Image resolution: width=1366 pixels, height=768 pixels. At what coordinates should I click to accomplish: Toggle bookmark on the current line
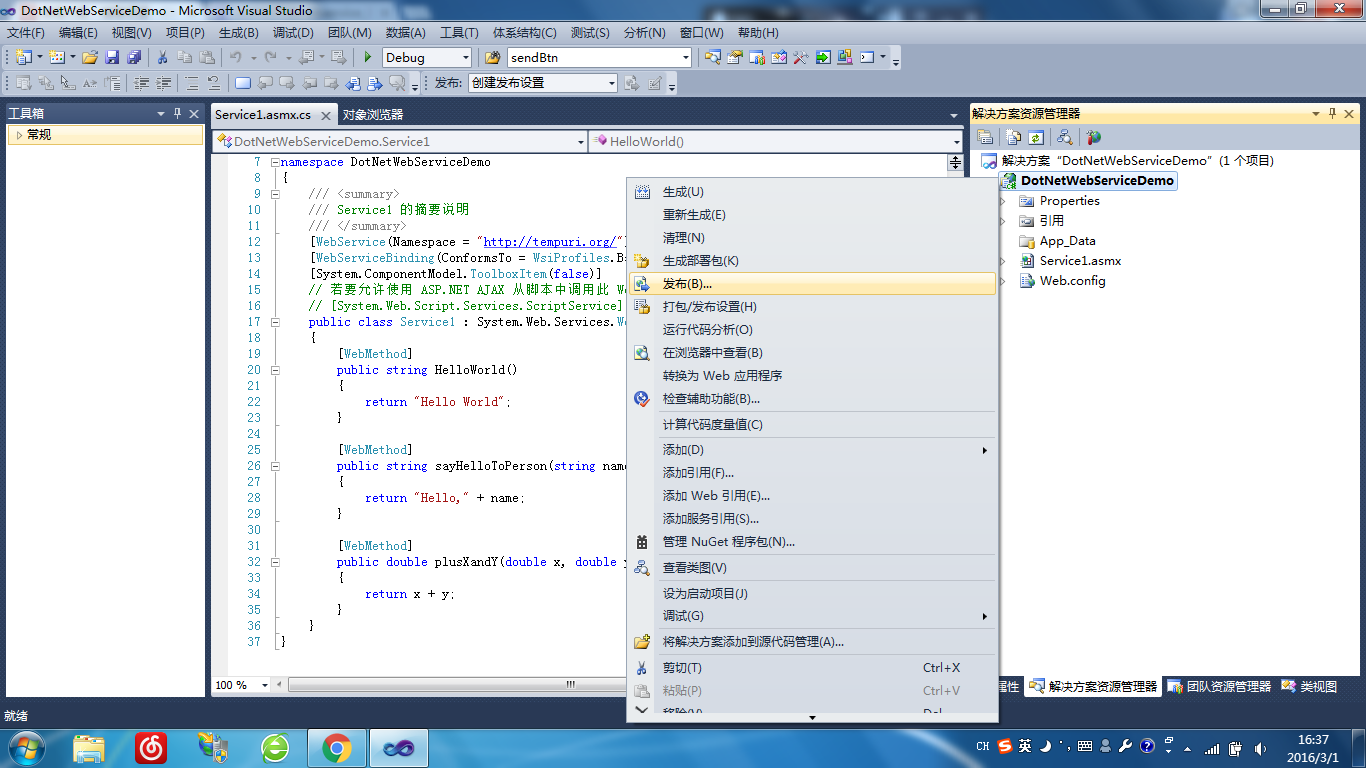coord(243,83)
